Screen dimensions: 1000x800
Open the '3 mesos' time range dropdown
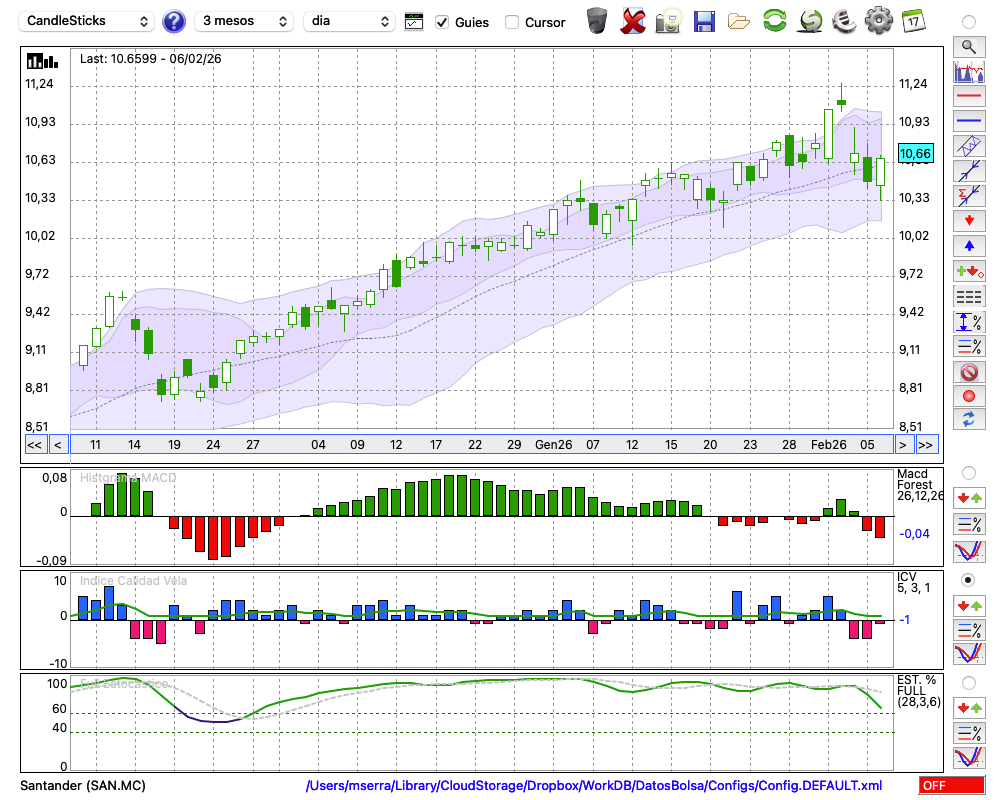244,21
